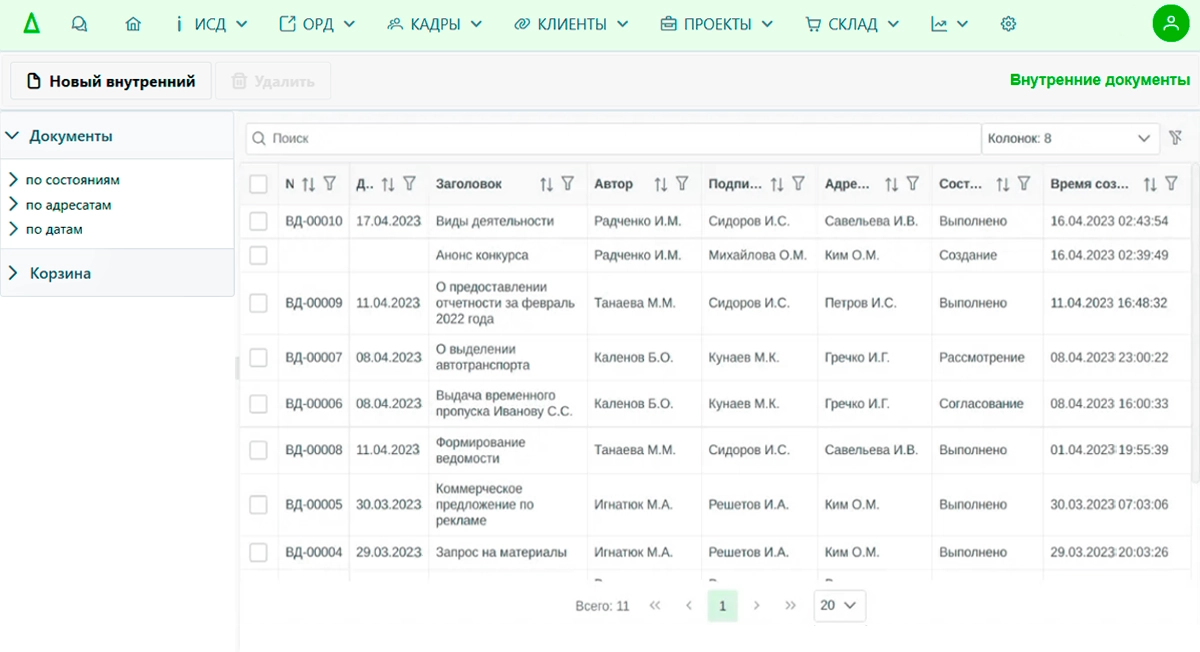Check the row ВД-00008 checkbox

pyautogui.click(x=259, y=451)
